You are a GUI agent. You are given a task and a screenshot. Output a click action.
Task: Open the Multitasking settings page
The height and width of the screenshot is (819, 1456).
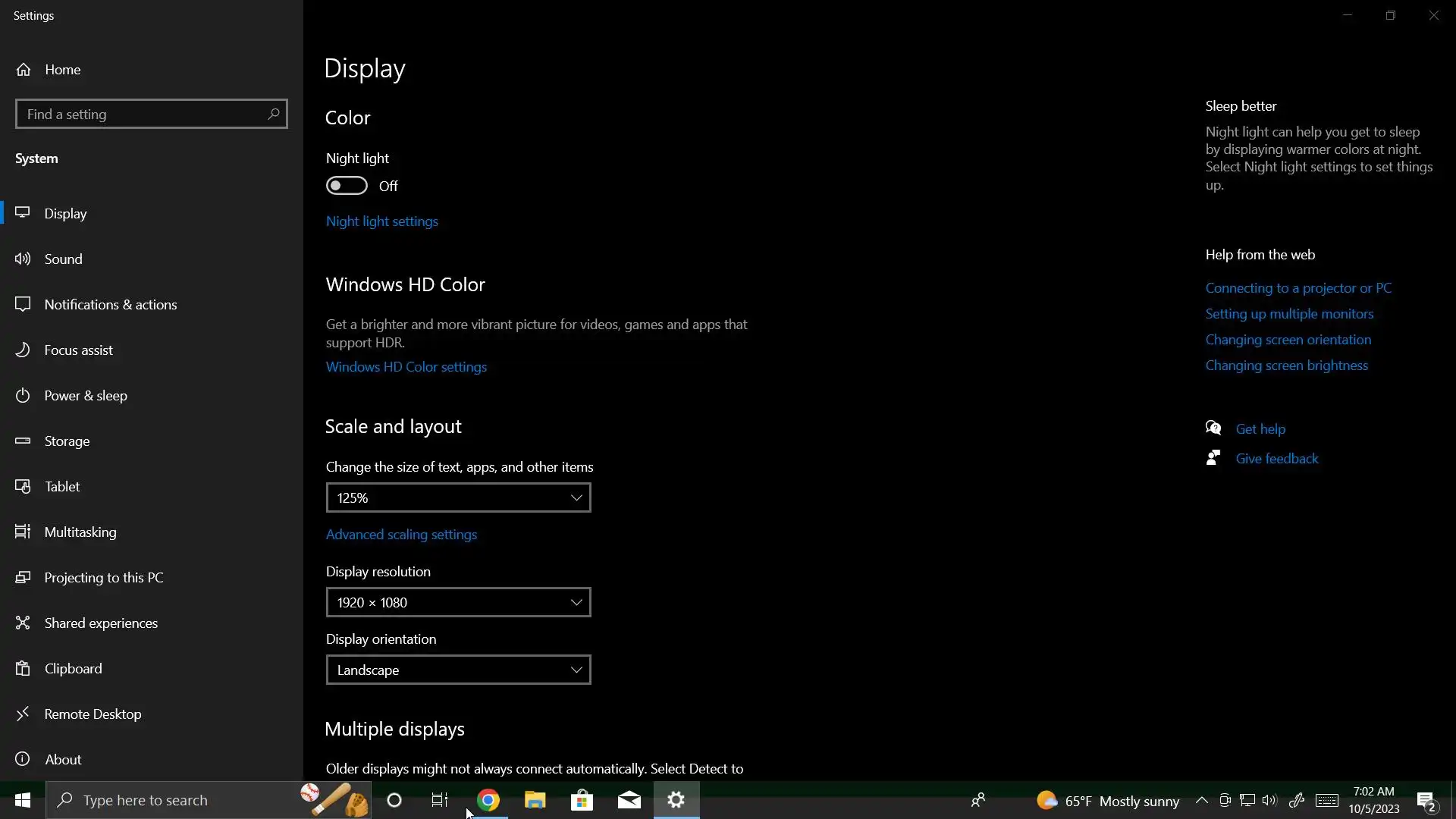click(x=80, y=532)
